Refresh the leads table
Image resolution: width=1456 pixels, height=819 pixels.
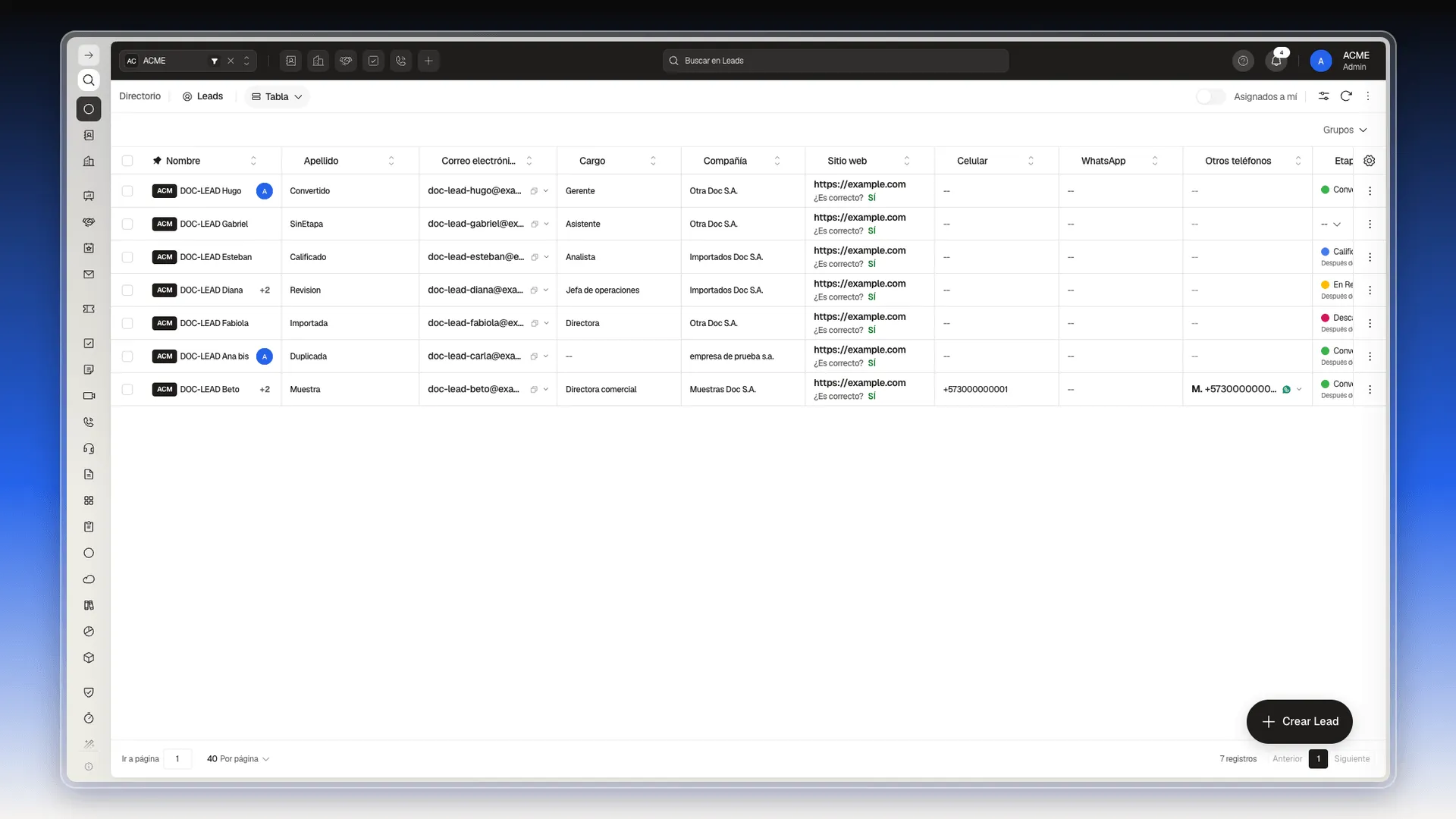click(1346, 96)
